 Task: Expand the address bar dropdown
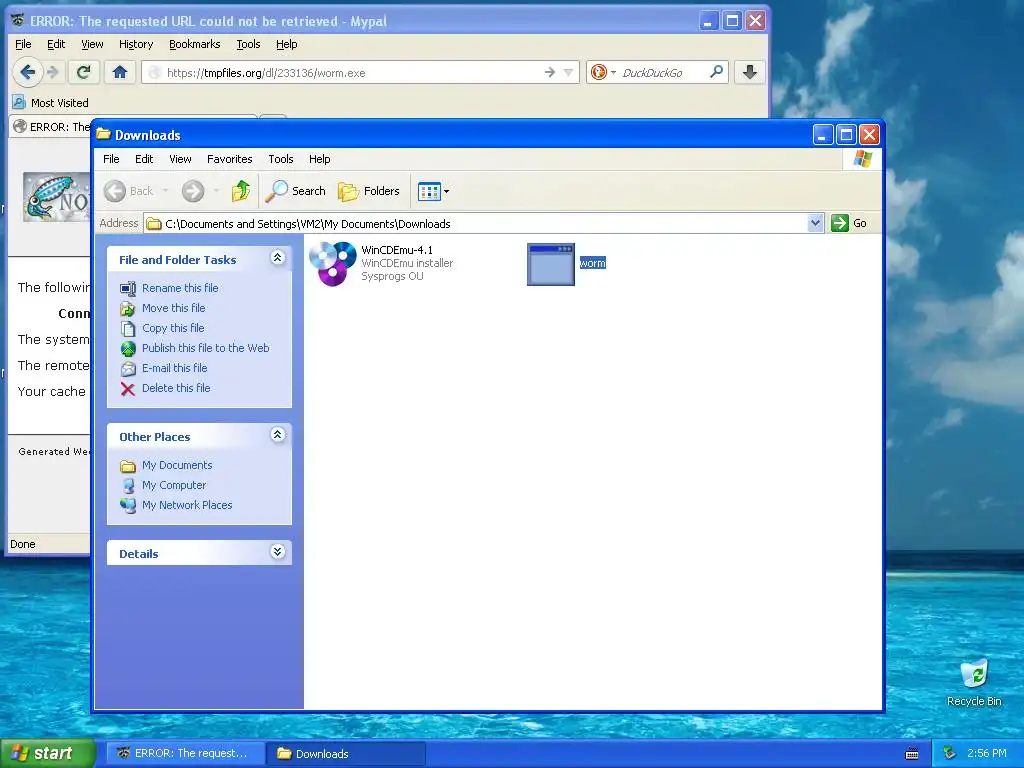(815, 223)
